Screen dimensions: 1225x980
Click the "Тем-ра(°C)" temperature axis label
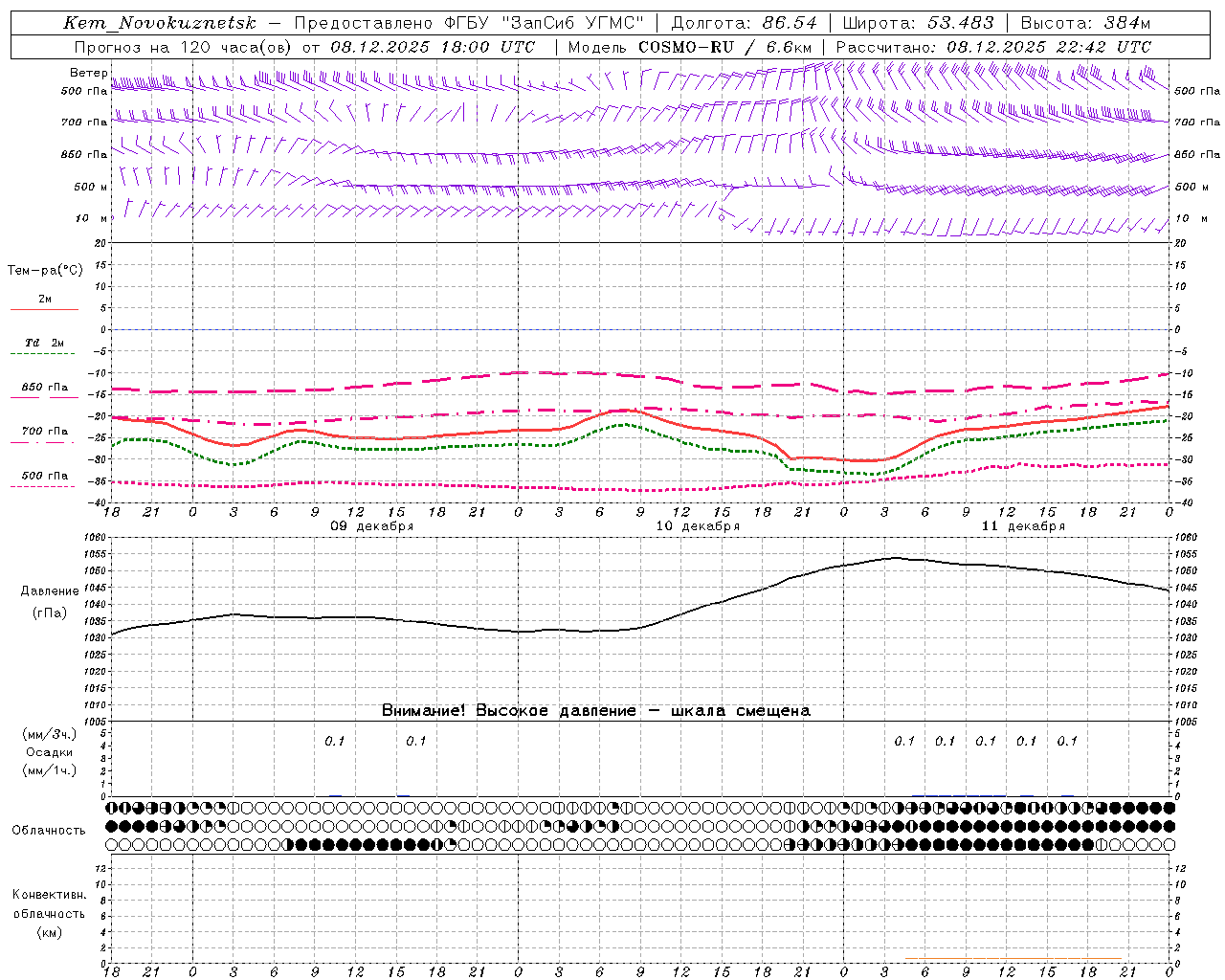click(45, 271)
